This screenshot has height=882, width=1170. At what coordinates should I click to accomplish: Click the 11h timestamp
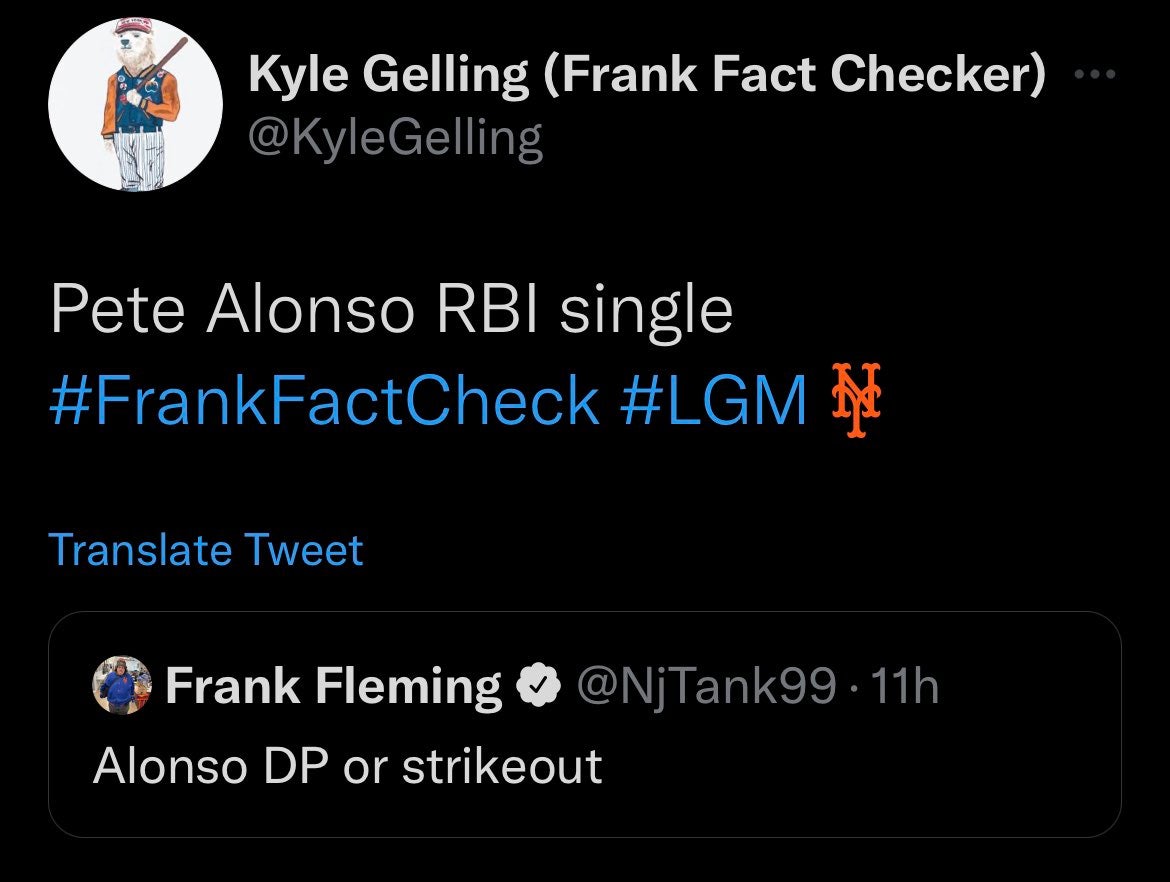(x=906, y=686)
